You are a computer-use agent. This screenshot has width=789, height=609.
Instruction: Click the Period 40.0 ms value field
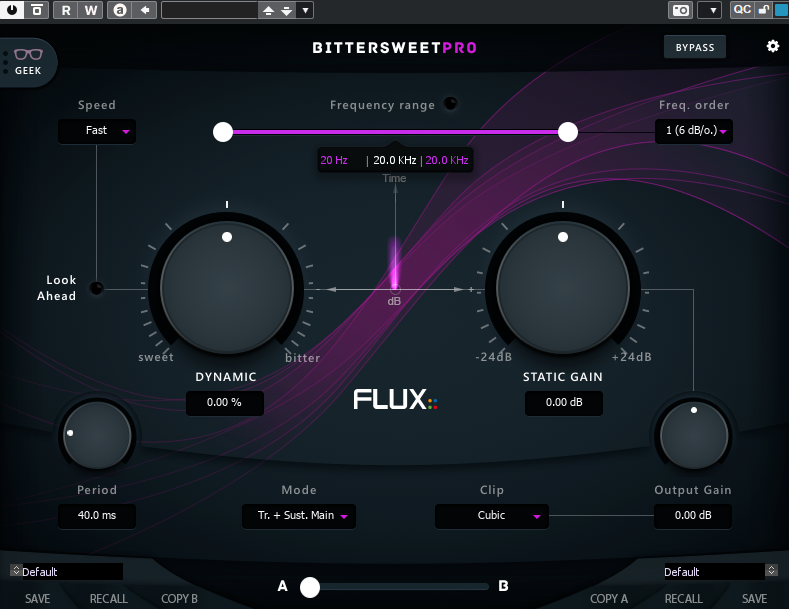[97, 515]
